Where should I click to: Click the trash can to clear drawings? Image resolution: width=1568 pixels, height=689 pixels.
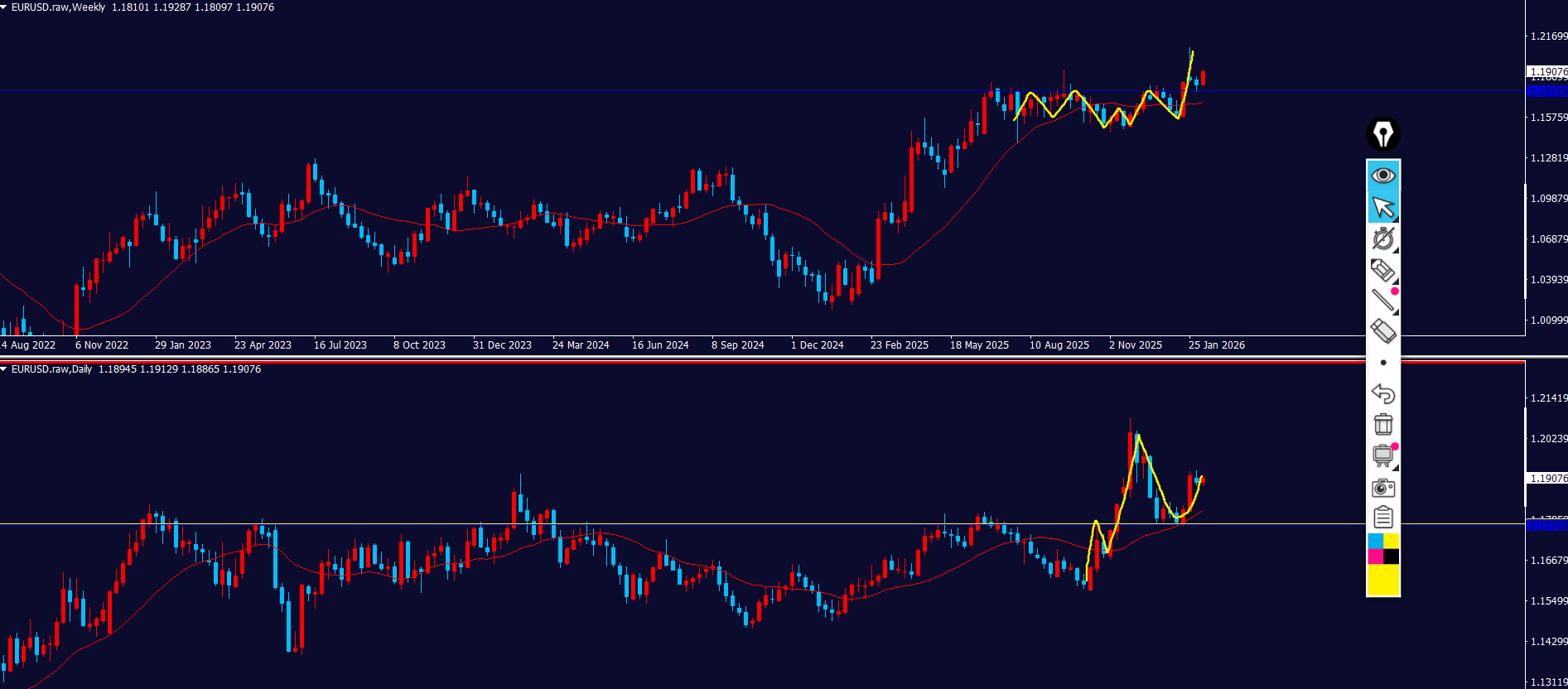pyautogui.click(x=1382, y=424)
